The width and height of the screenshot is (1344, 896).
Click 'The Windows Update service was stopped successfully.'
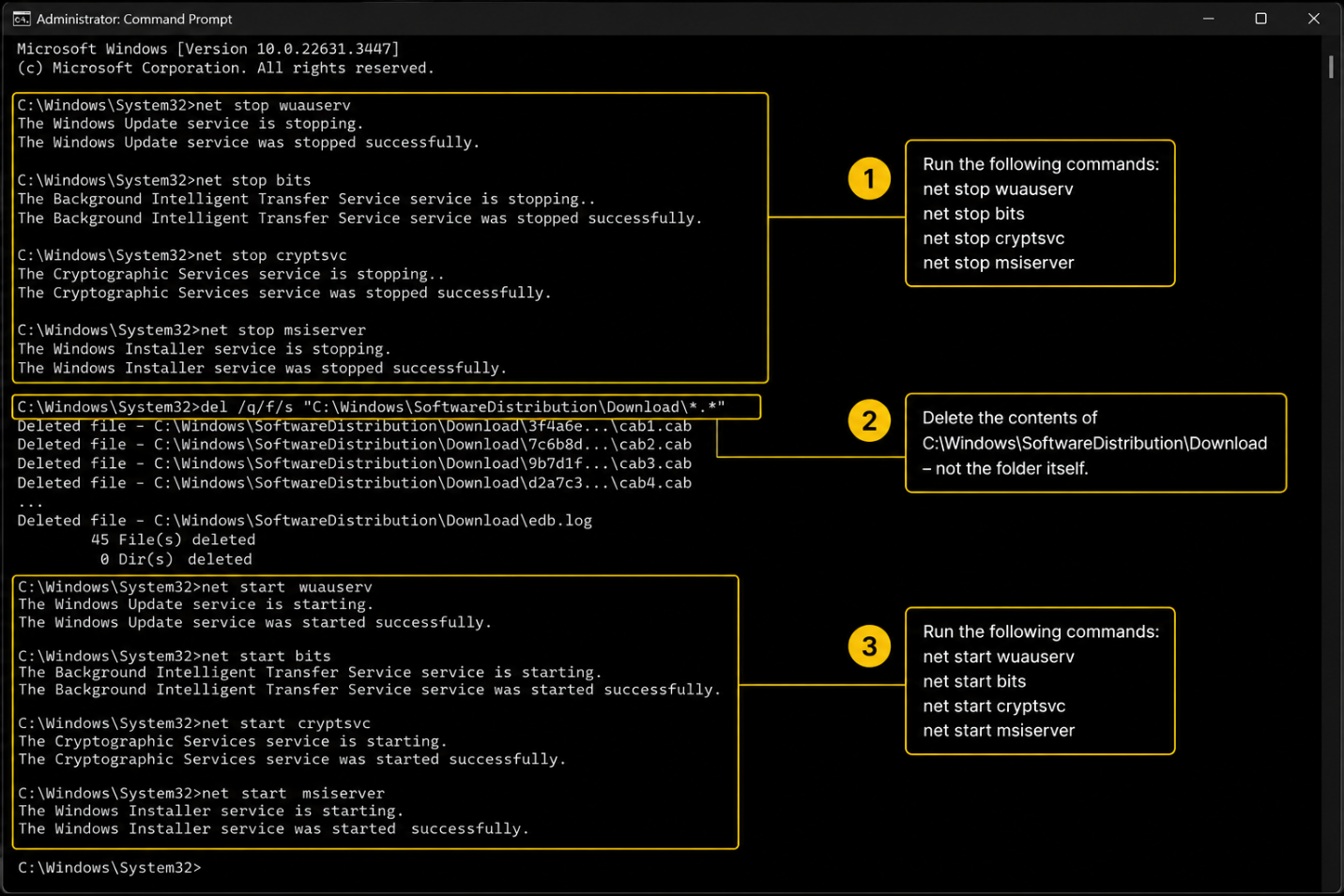[x=249, y=143]
